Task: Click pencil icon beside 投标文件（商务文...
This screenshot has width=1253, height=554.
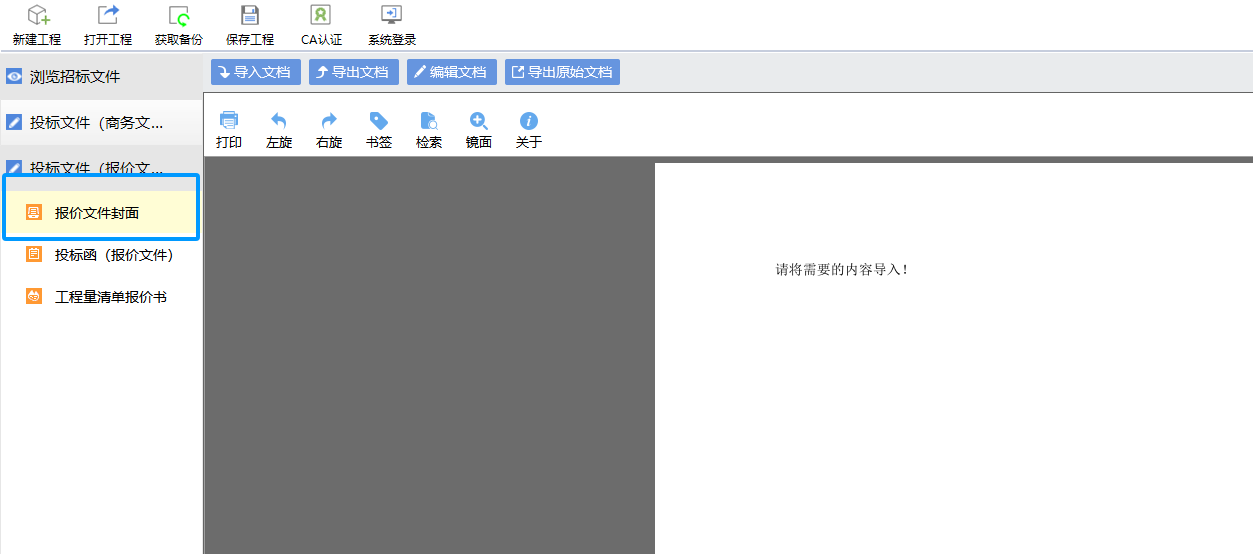Action: point(14,123)
